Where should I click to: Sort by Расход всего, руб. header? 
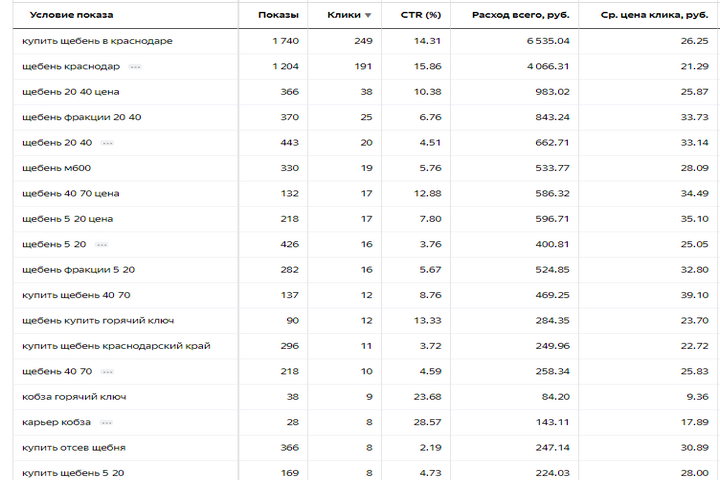(x=521, y=15)
